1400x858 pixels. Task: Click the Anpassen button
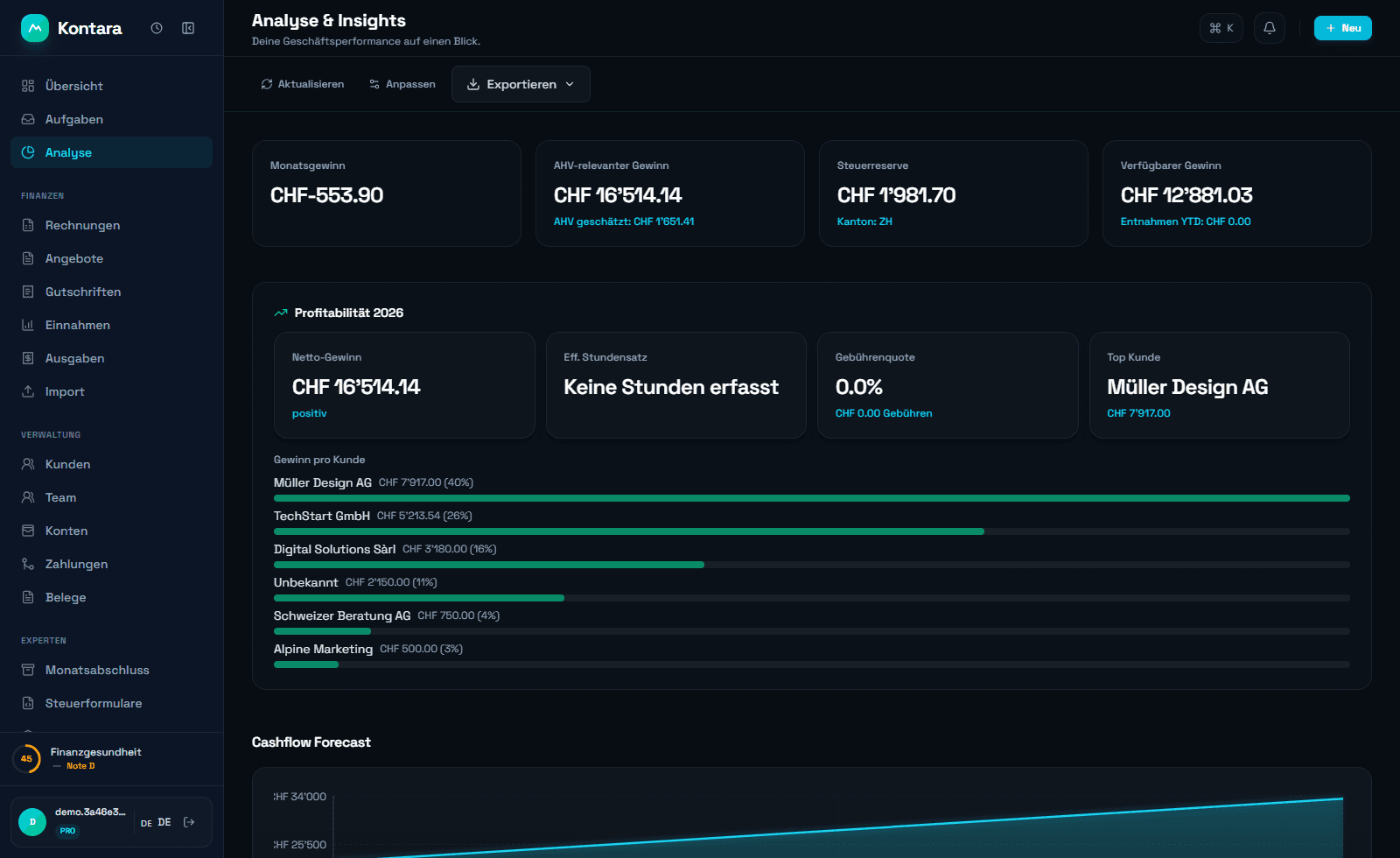[x=402, y=84]
